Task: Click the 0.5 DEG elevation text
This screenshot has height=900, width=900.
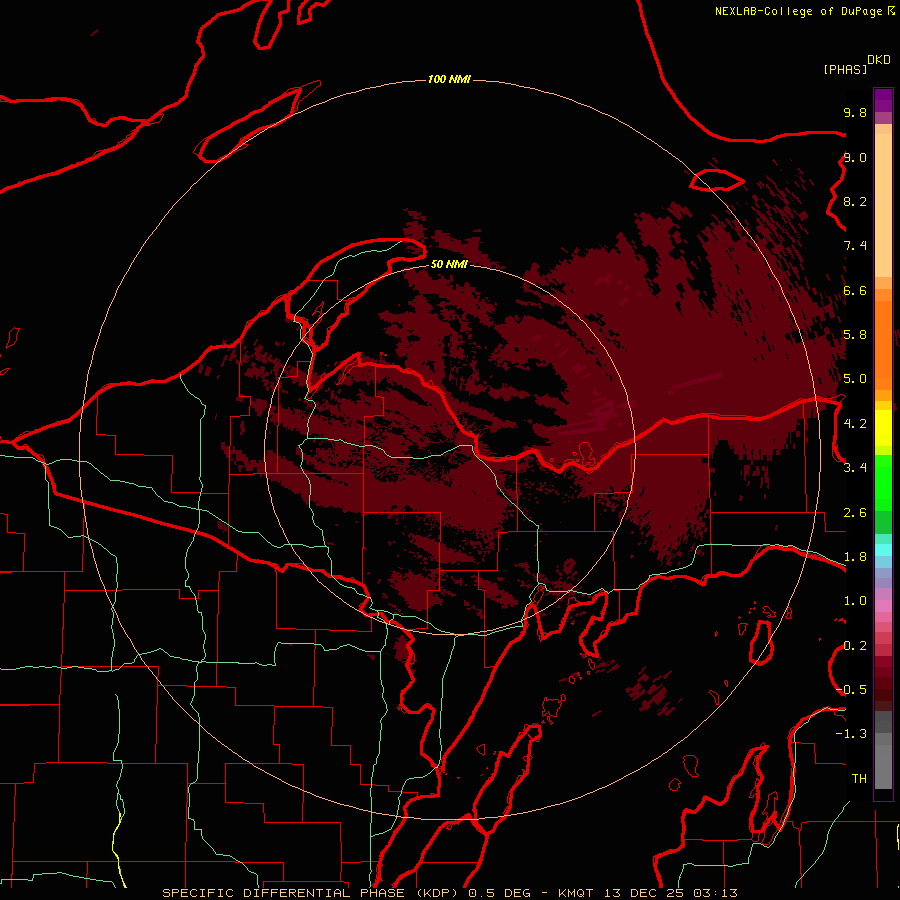Action: [499, 893]
